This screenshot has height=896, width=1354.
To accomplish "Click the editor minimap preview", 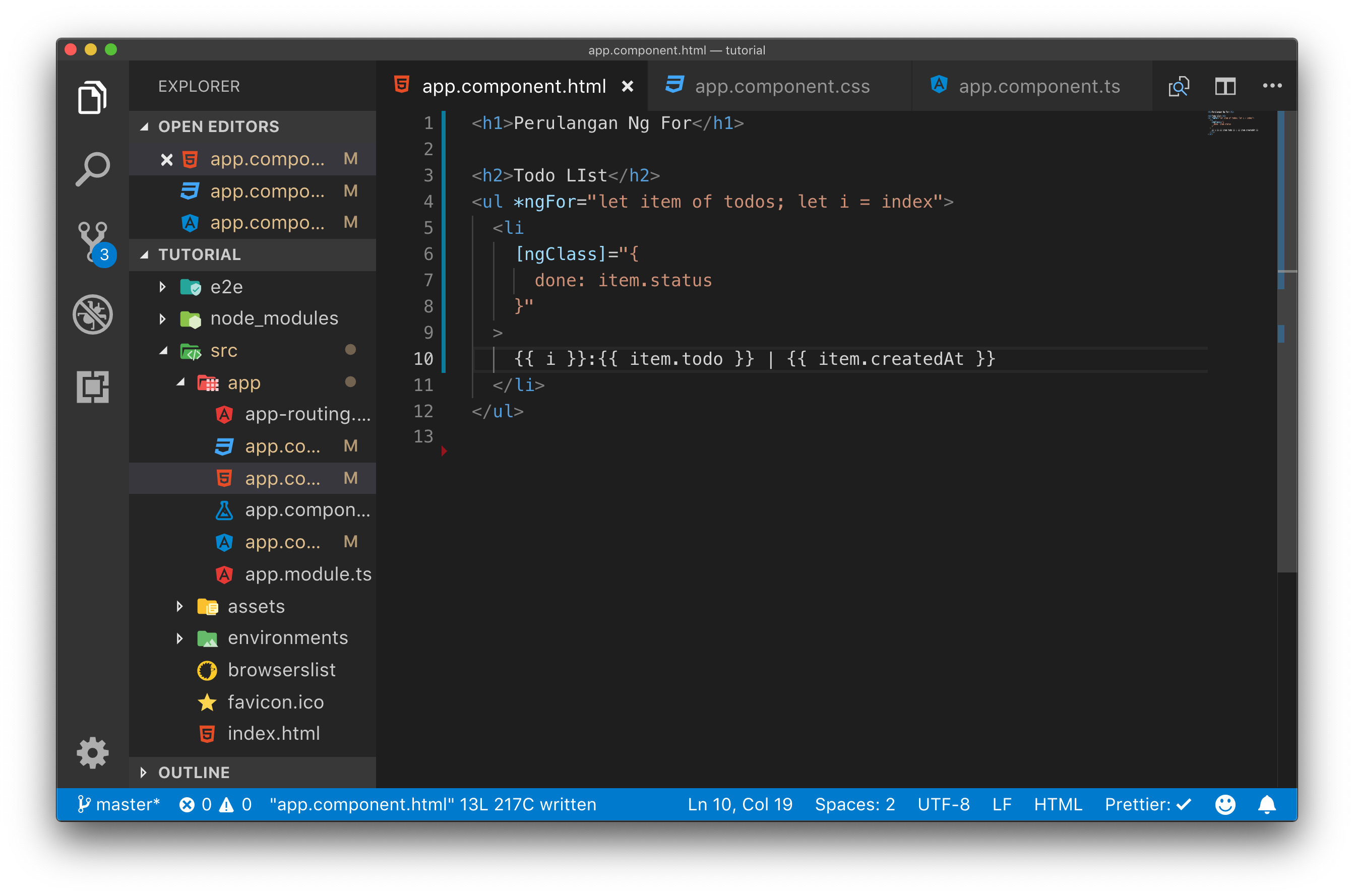I will click(x=1234, y=123).
